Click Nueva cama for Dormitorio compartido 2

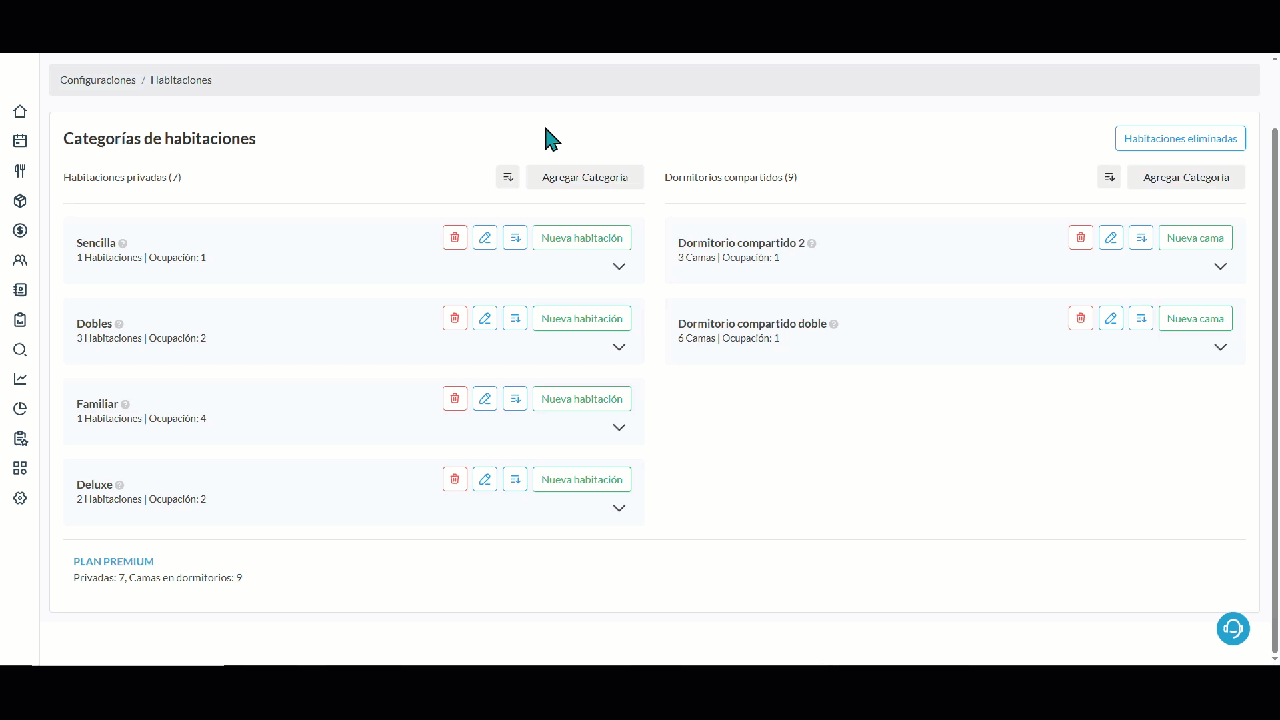pyautogui.click(x=1195, y=238)
